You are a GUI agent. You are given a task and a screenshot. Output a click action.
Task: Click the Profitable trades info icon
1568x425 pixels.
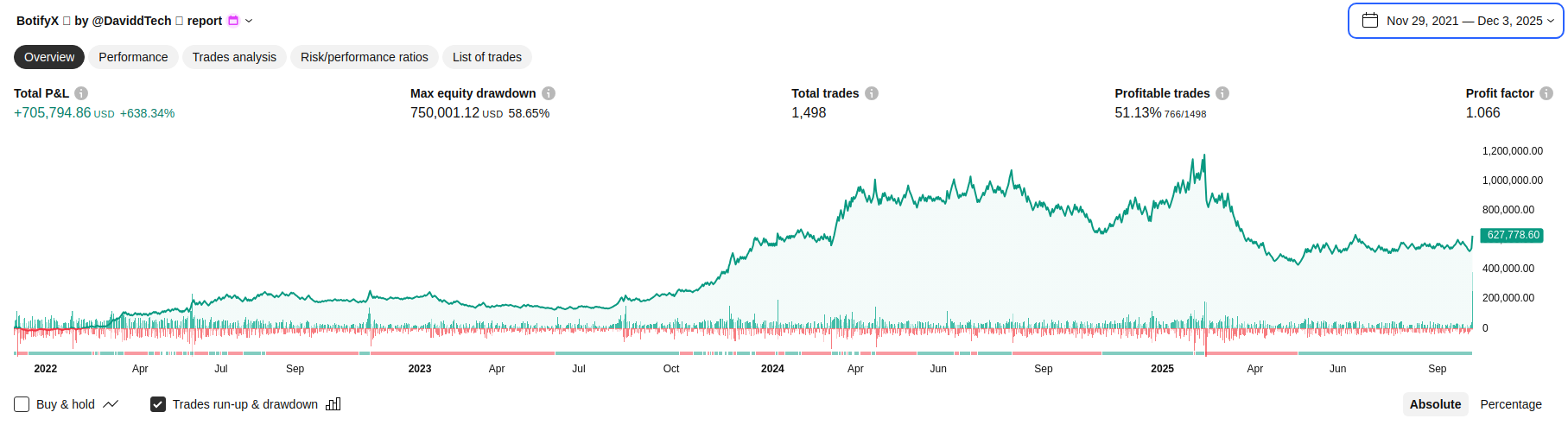pos(1222,93)
